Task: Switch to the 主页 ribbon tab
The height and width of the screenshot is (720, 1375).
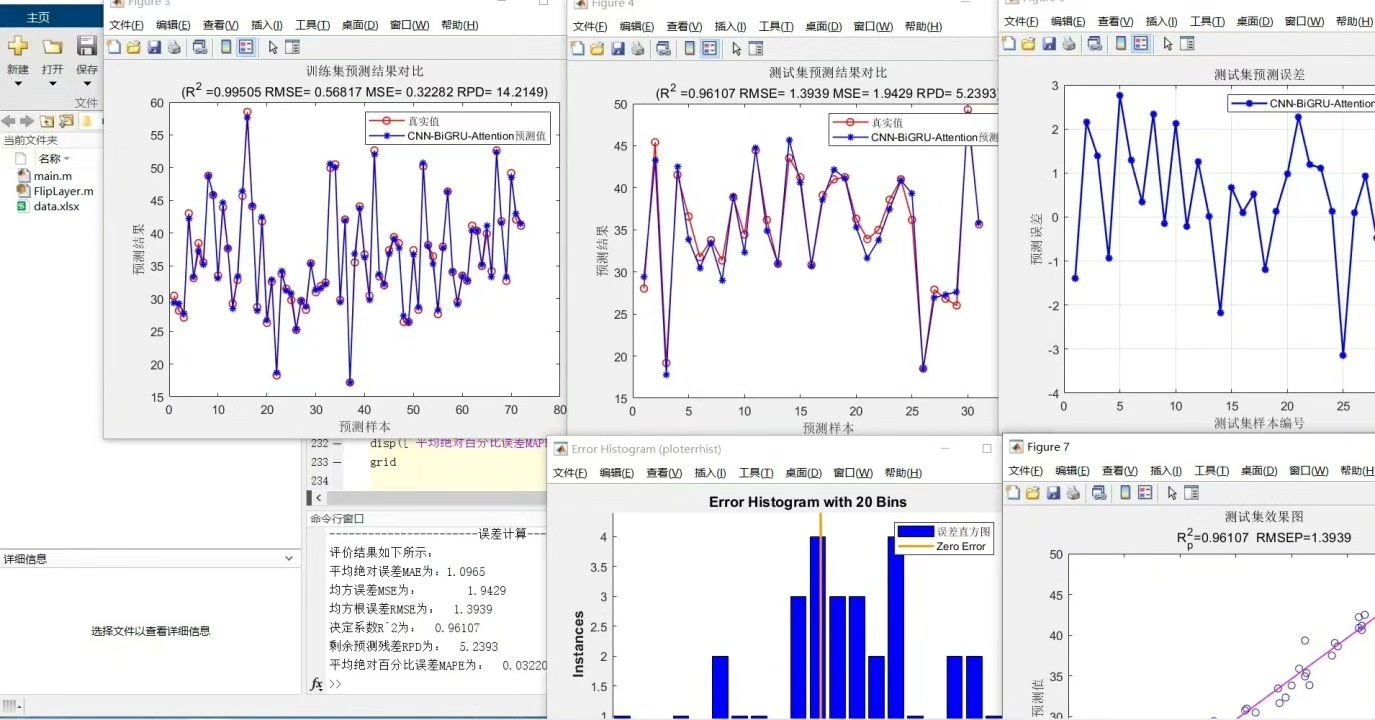Action: (37, 17)
